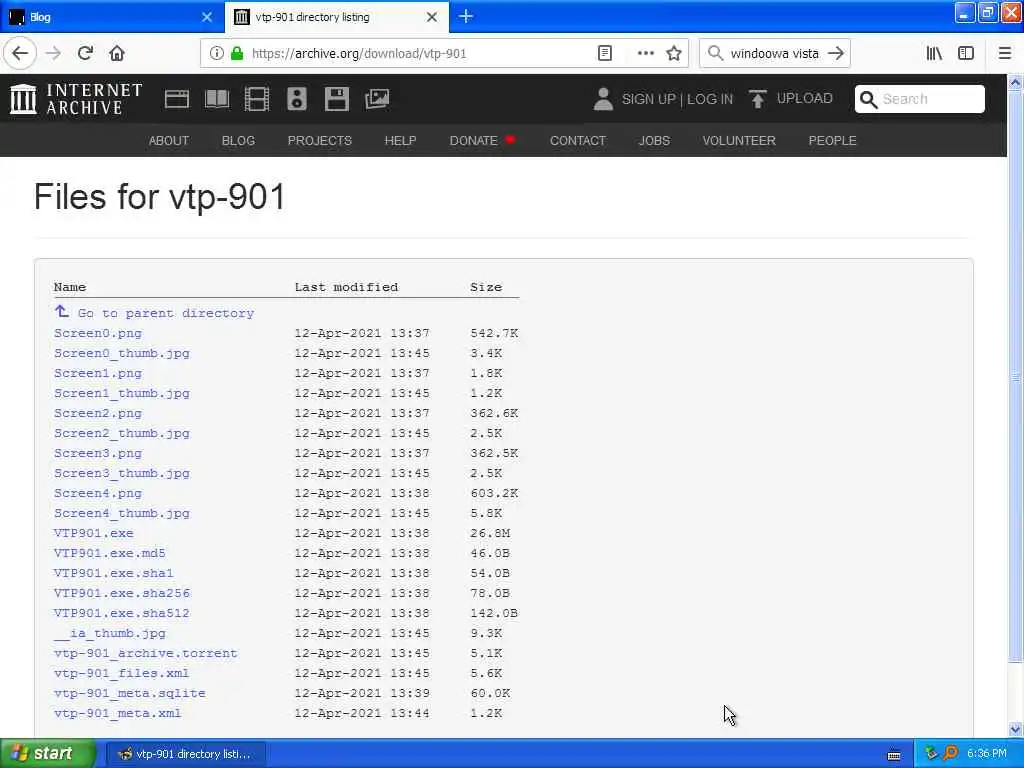The image size is (1024, 768).
Task: Click the user avatar icon
Action: pos(603,99)
